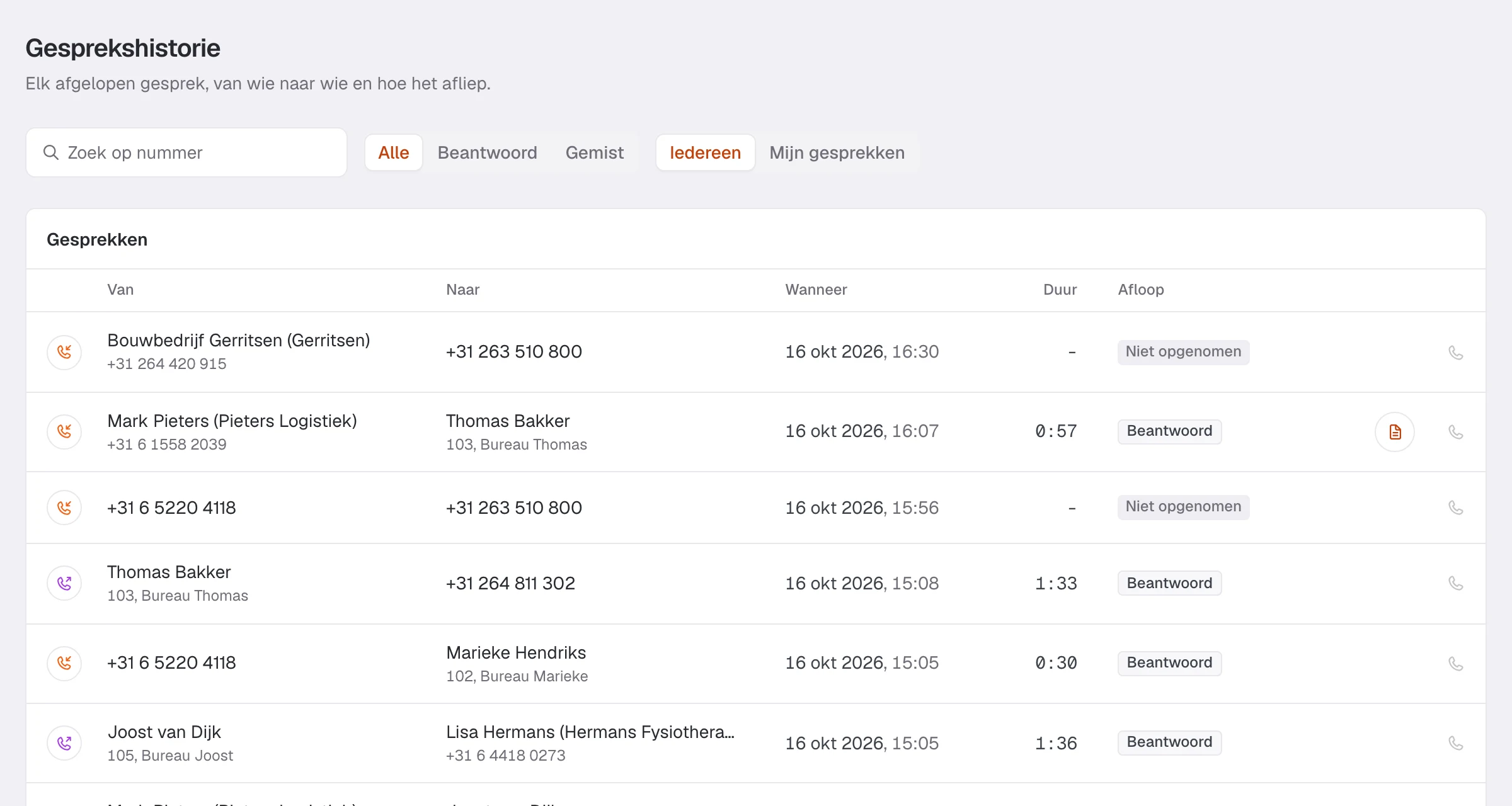Switch to Iedereen scope
This screenshot has height=806, width=1512.
pos(705,152)
